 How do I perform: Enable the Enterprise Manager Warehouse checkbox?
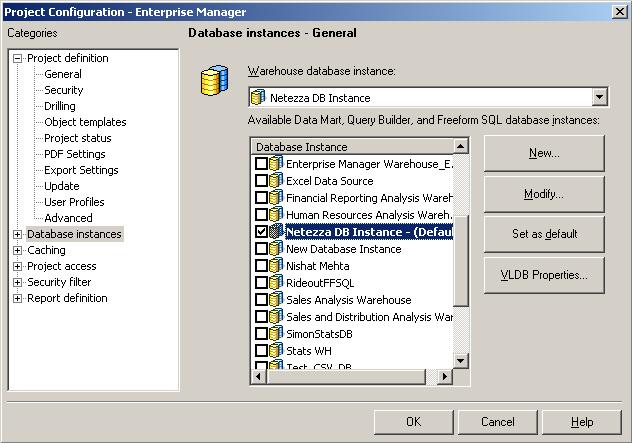coord(261,164)
